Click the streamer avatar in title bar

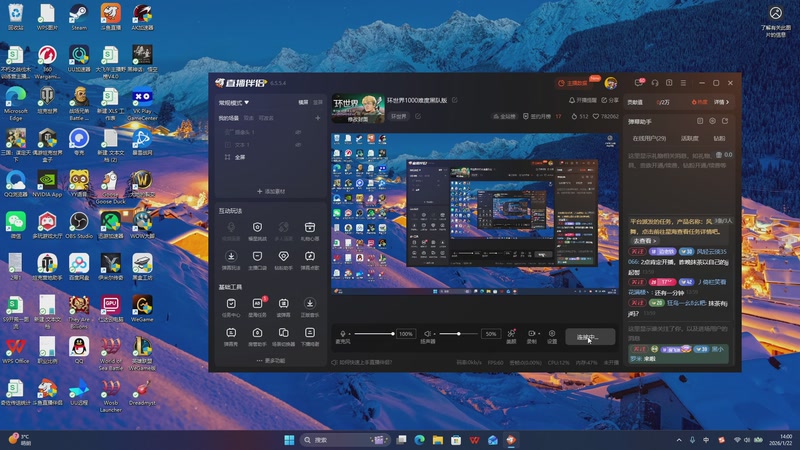tap(610, 83)
